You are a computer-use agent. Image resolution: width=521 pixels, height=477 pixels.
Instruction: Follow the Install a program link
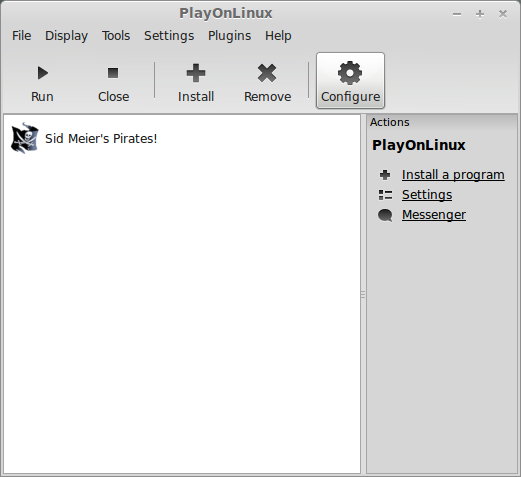pyautogui.click(x=453, y=175)
